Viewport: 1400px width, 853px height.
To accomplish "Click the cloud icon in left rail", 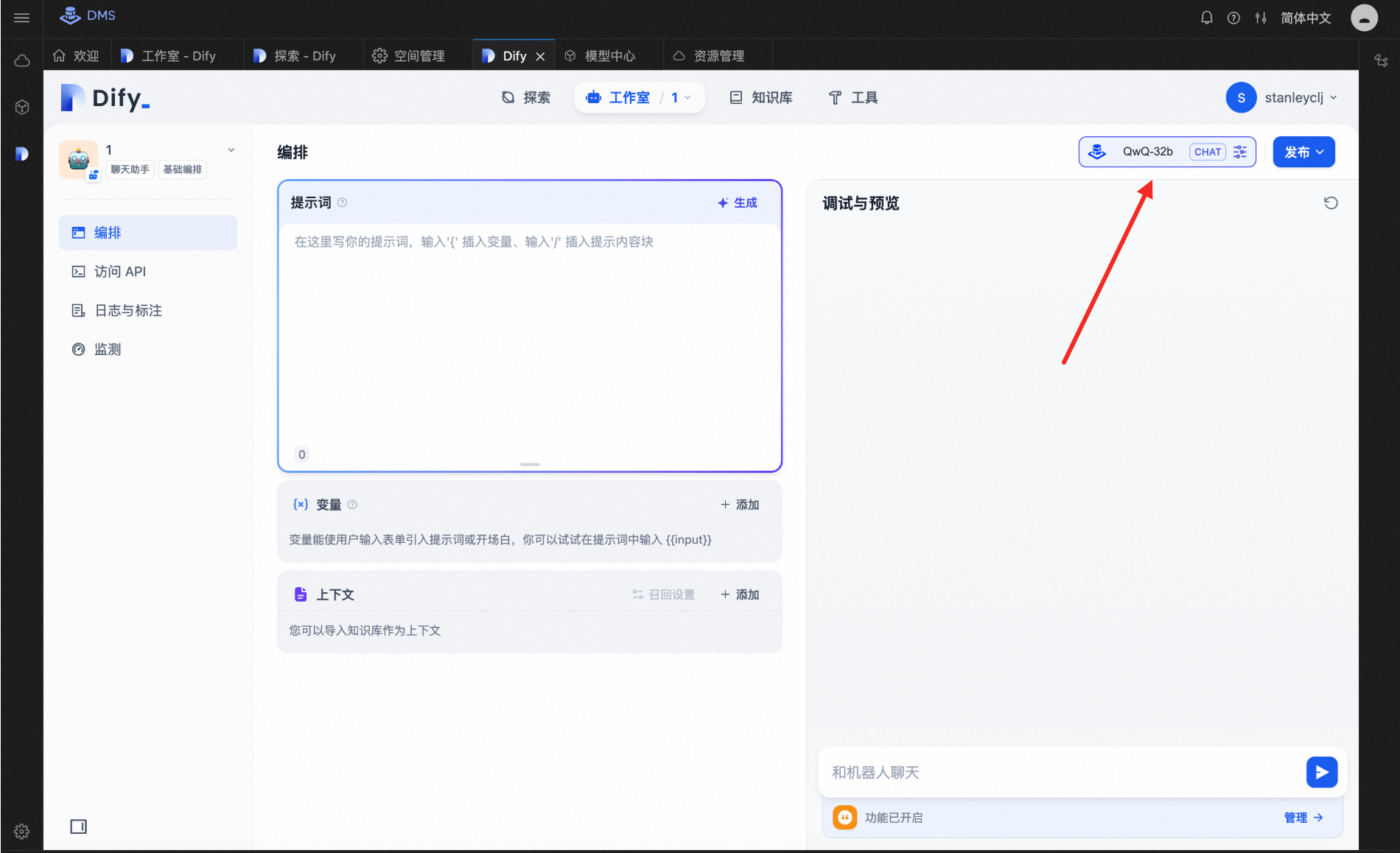I will click(21, 60).
